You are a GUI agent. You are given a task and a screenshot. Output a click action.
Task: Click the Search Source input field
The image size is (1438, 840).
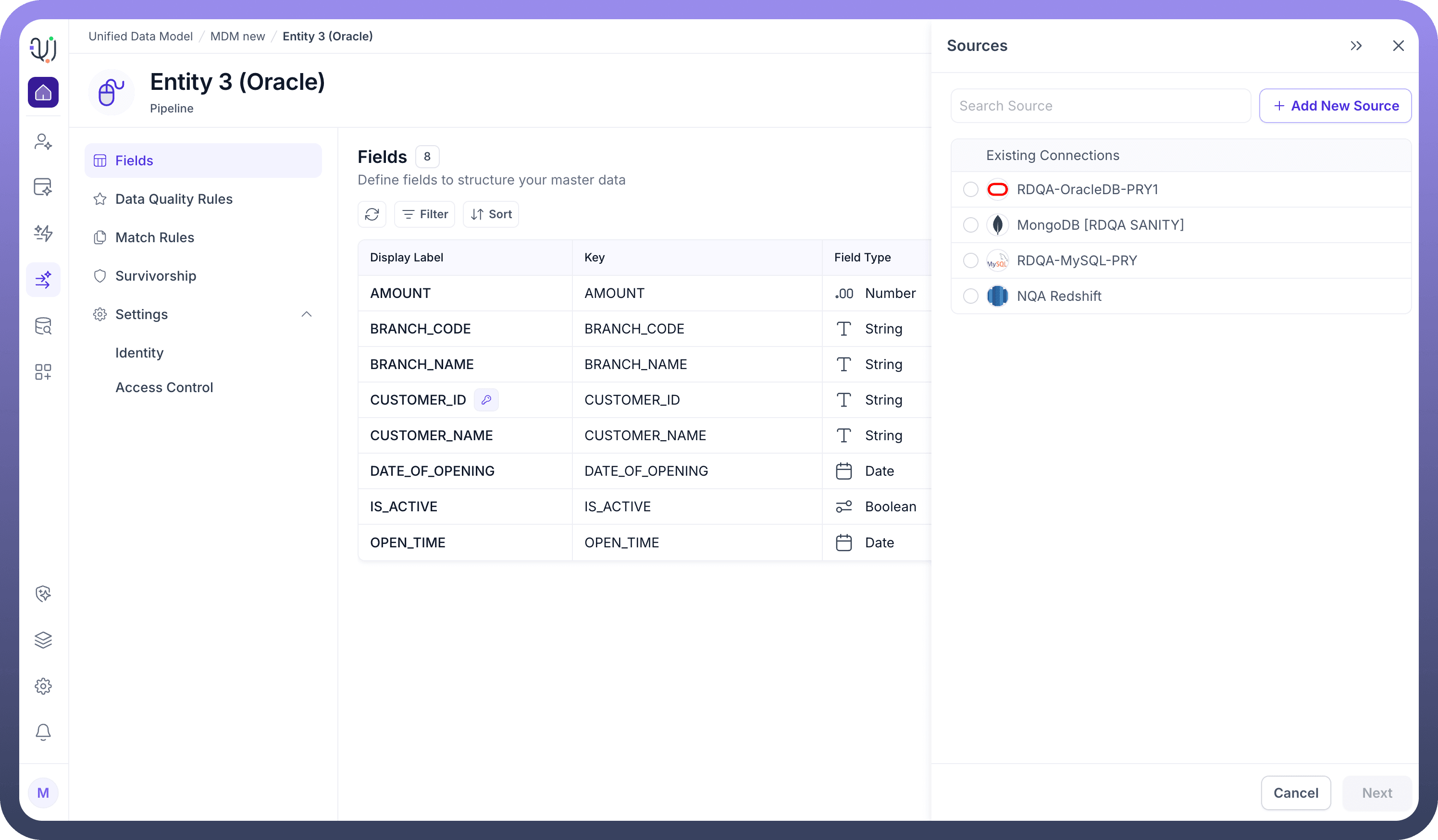(1100, 106)
